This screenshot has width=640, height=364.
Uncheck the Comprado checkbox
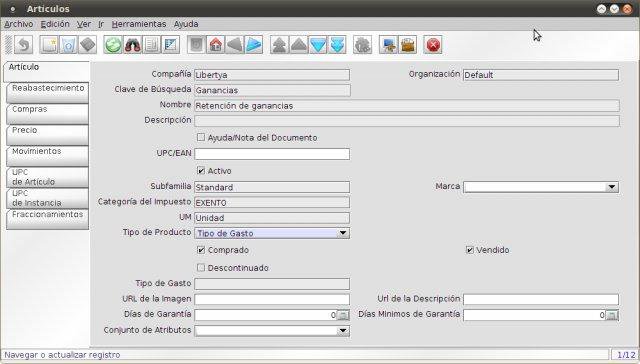coord(201,249)
